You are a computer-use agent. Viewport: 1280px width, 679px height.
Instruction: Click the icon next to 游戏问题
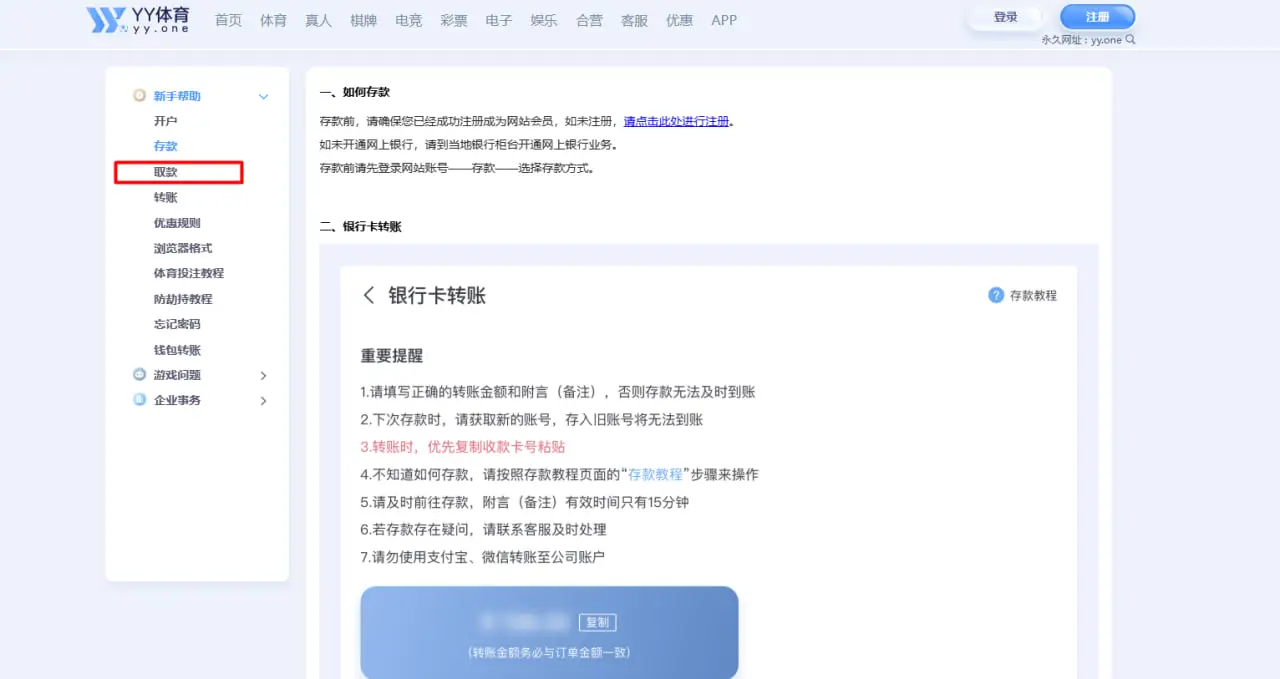point(140,374)
